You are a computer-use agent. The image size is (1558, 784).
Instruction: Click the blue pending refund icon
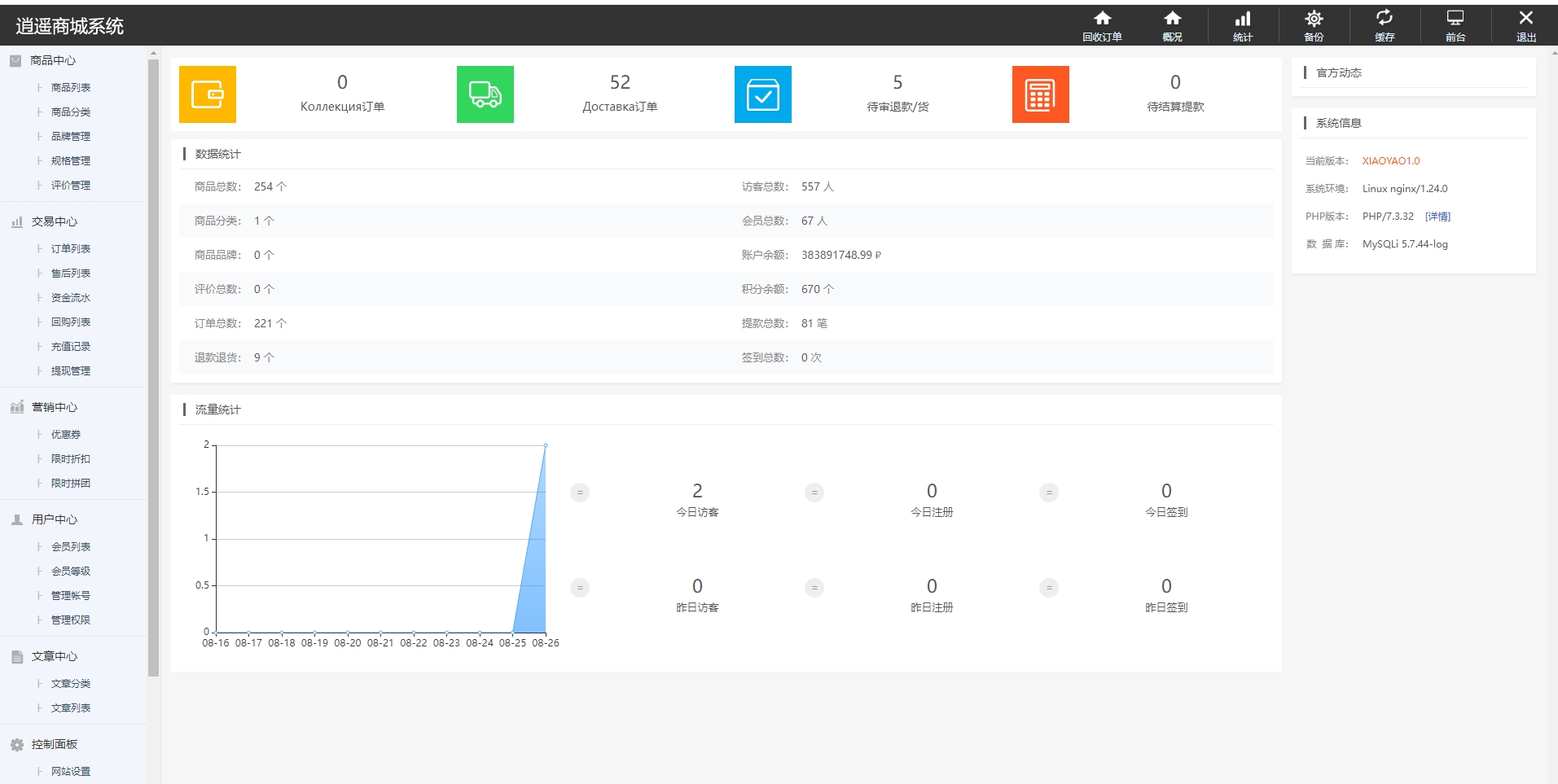point(763,94)
